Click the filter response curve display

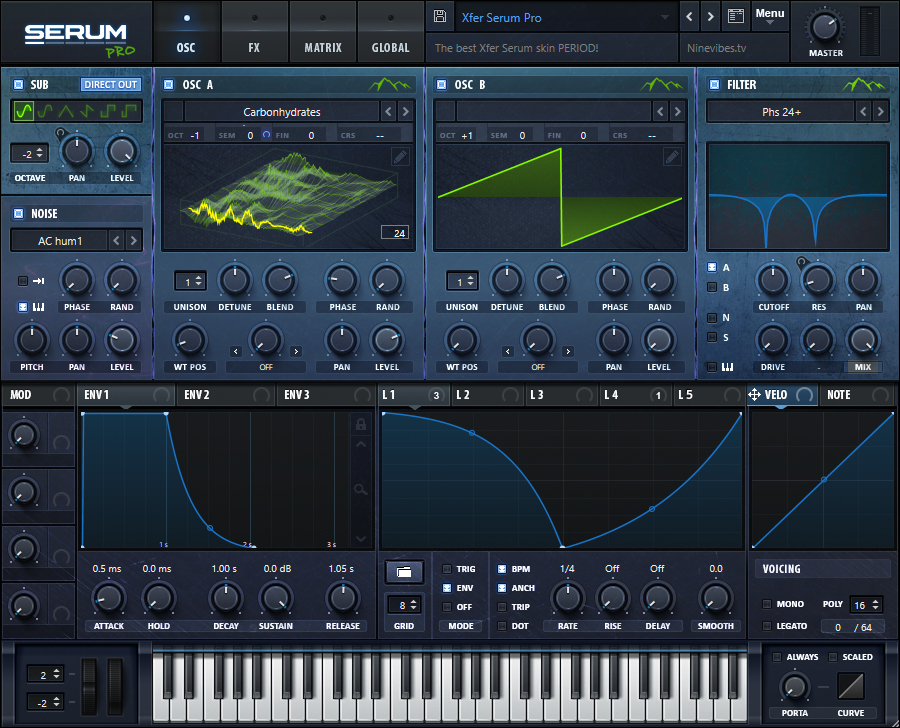pyautogui.click(x=798, y=196)
